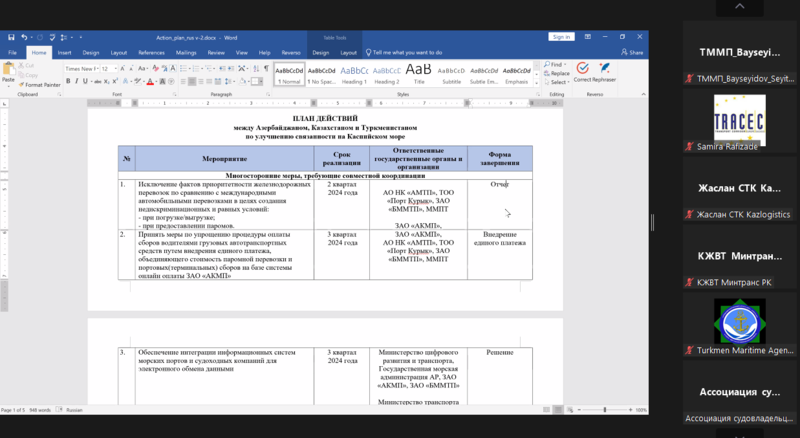Center the paragraph text
This screenshot has height=438, width=800.
(x=192, y=81)
